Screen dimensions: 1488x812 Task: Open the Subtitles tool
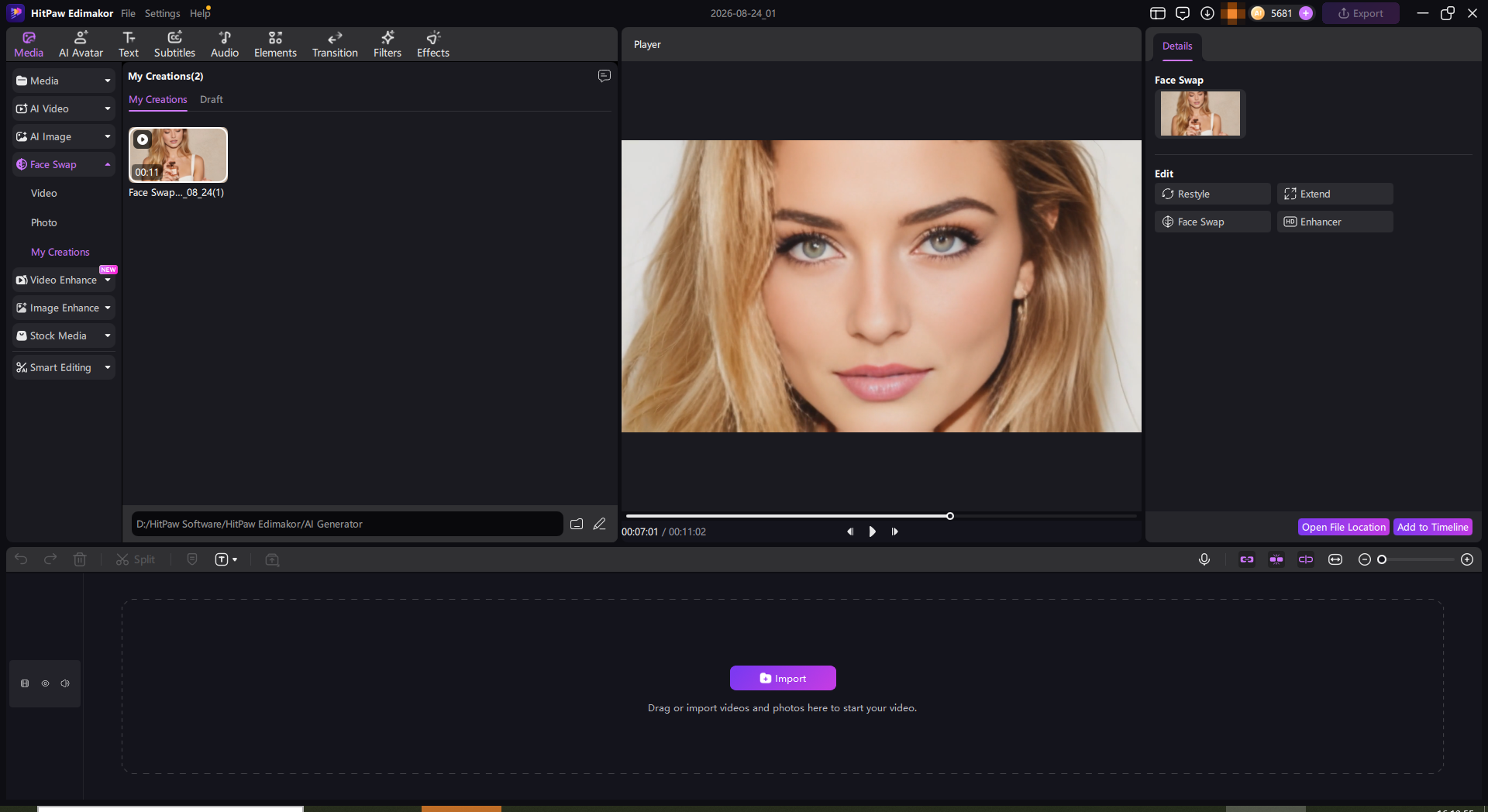[x=174, y=44]
